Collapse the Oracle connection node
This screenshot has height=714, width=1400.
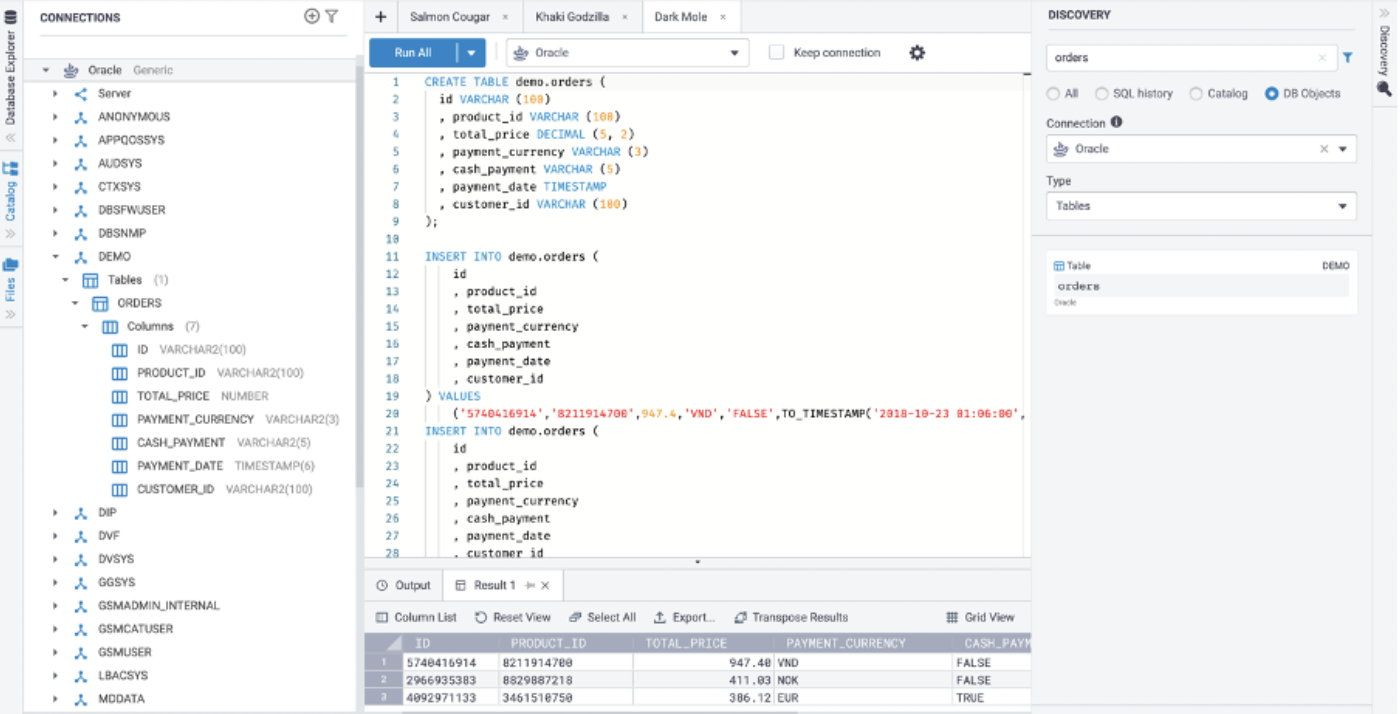(x=46, y=71)
